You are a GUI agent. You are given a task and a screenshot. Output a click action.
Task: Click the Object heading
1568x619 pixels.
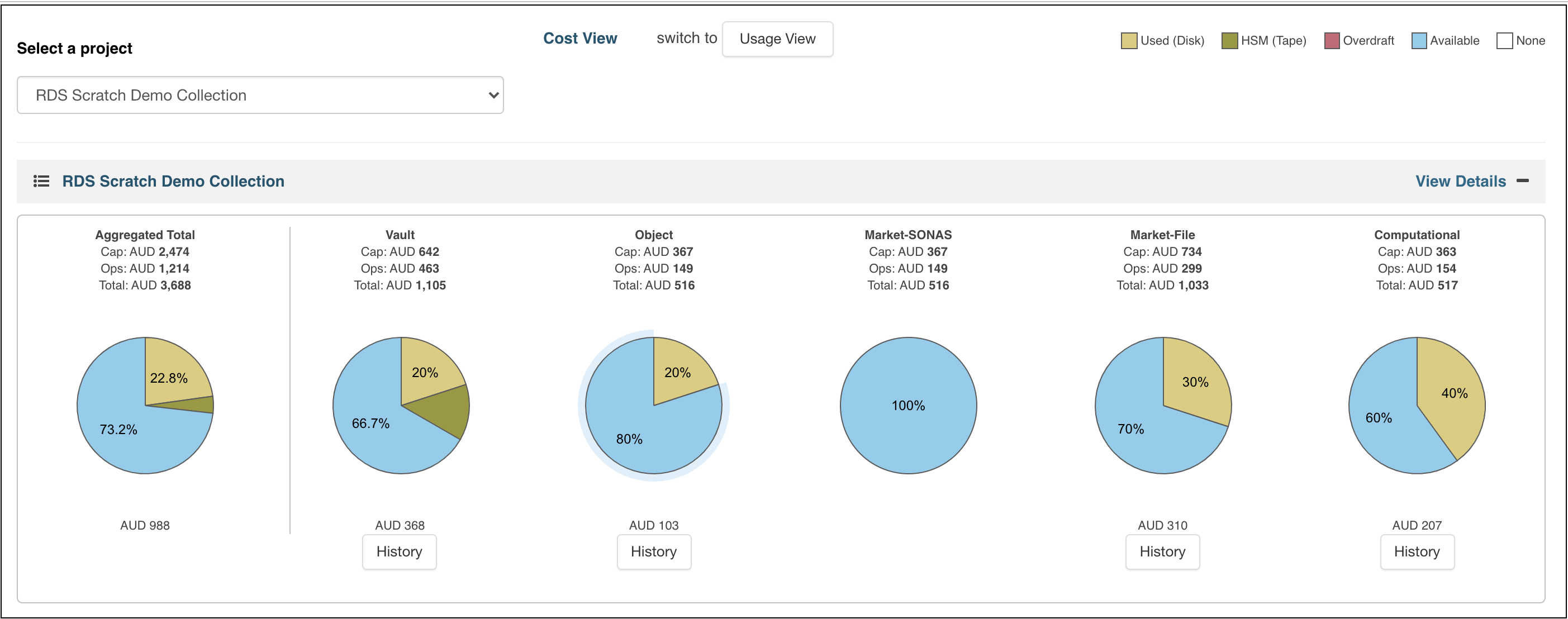pos(654,235)
